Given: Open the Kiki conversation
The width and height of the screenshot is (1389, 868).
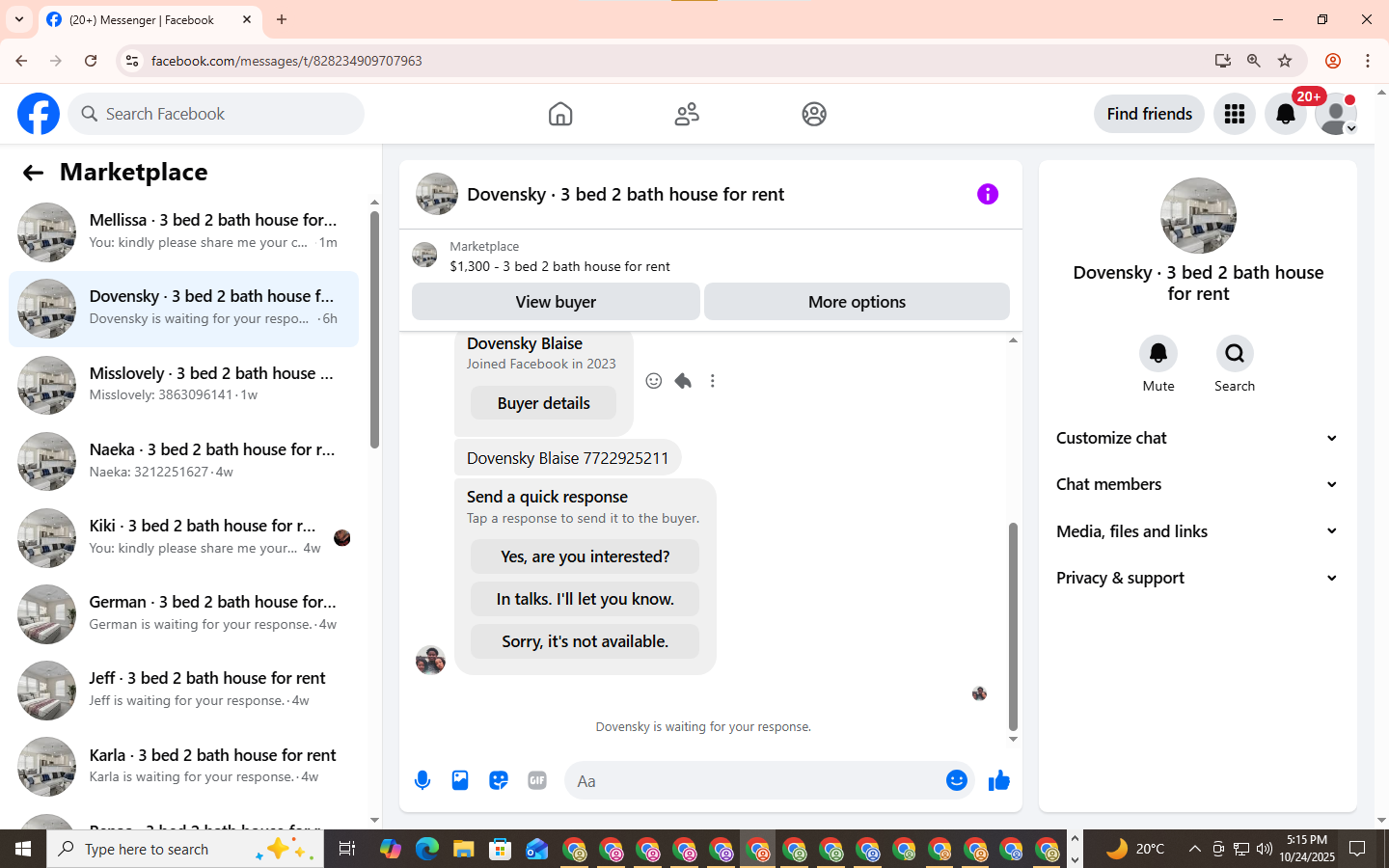Looking at the screenshot, I should (183, 537).
